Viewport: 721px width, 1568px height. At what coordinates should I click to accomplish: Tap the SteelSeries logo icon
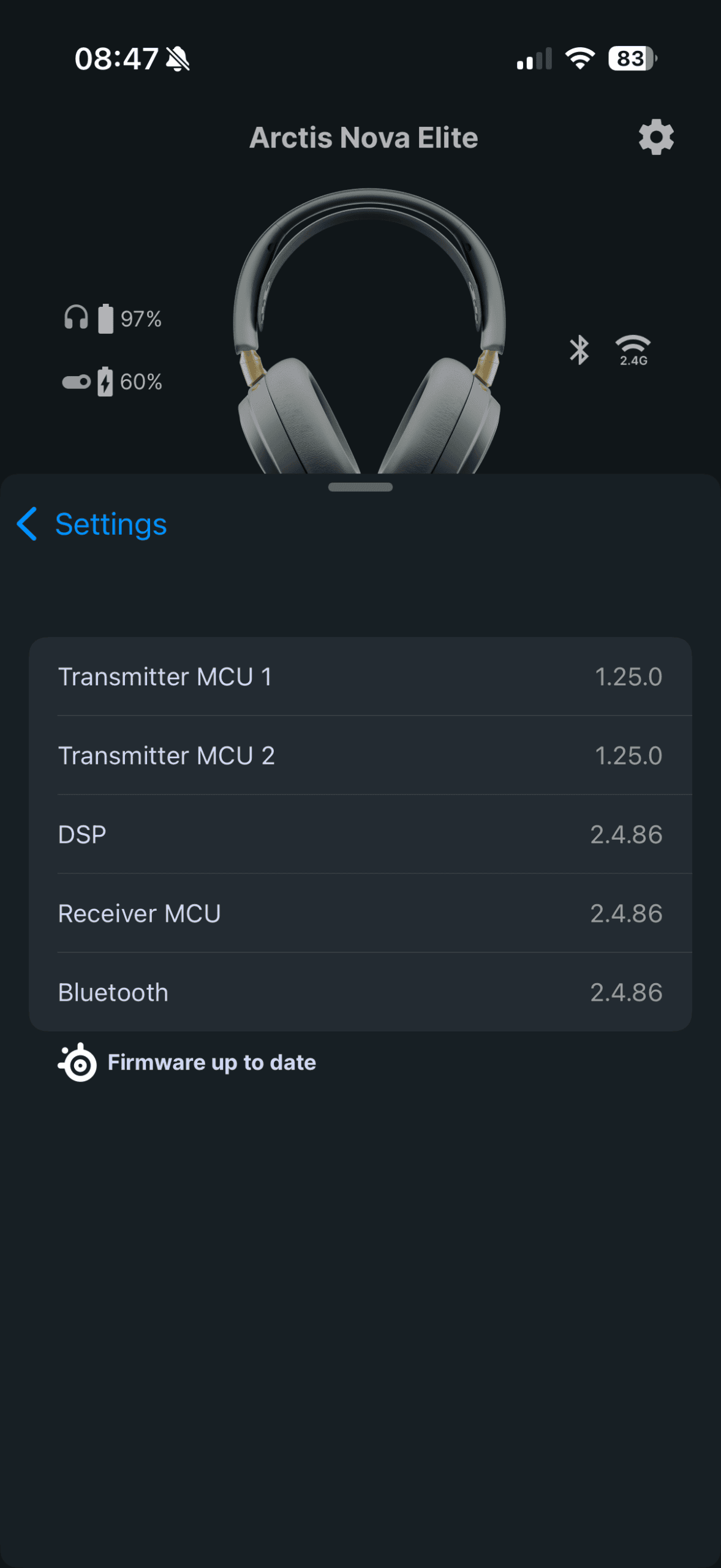point(78,1063)
